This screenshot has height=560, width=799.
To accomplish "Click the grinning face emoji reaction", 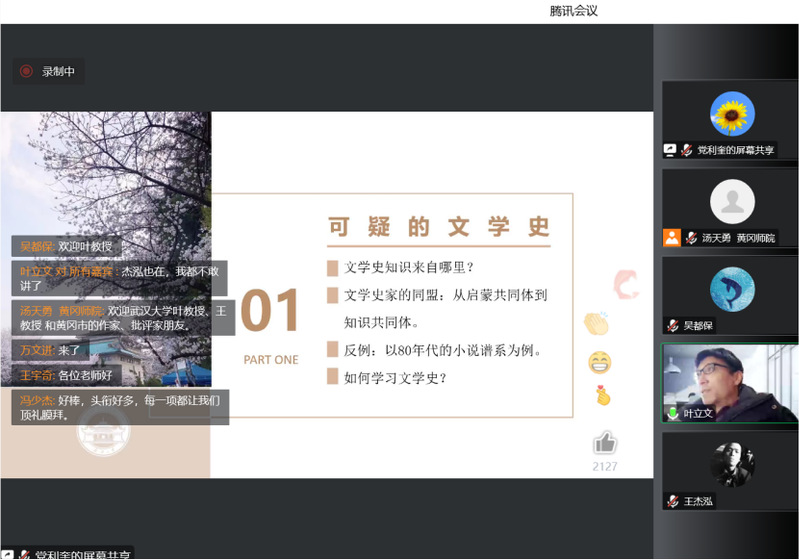I will coord(600,362).
